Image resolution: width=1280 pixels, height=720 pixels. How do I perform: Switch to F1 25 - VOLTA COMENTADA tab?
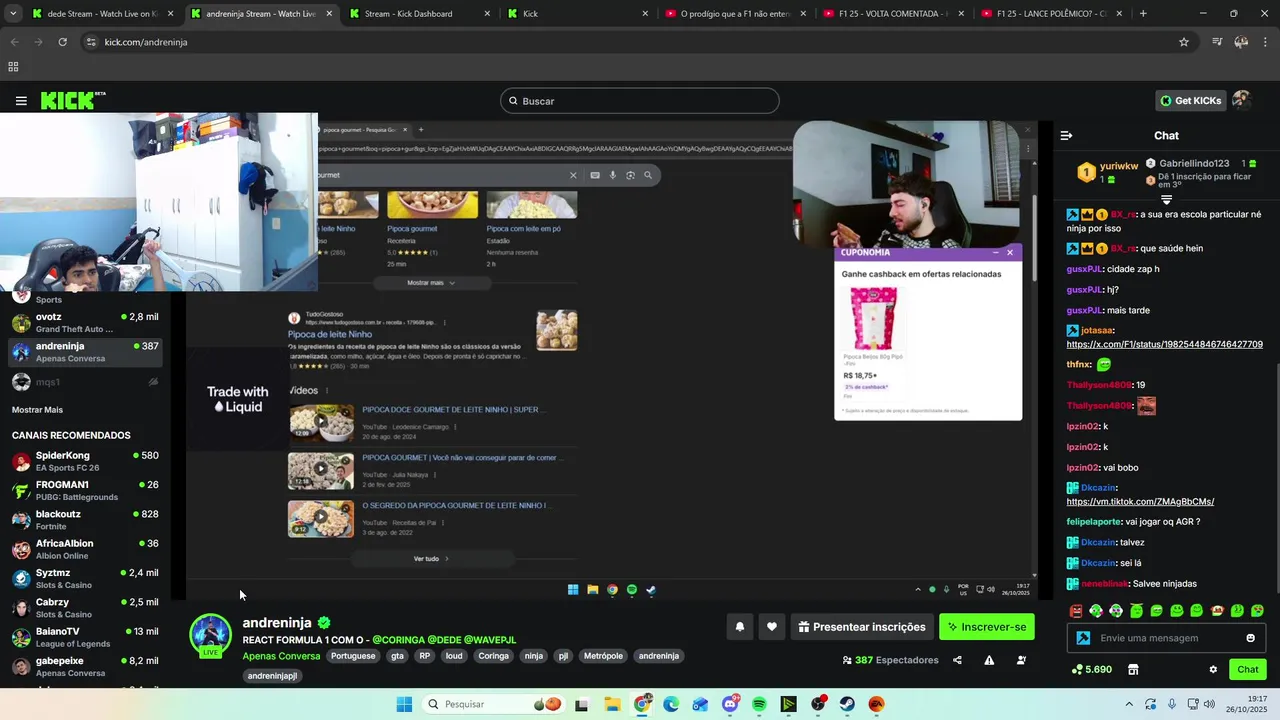click(894, 14)
